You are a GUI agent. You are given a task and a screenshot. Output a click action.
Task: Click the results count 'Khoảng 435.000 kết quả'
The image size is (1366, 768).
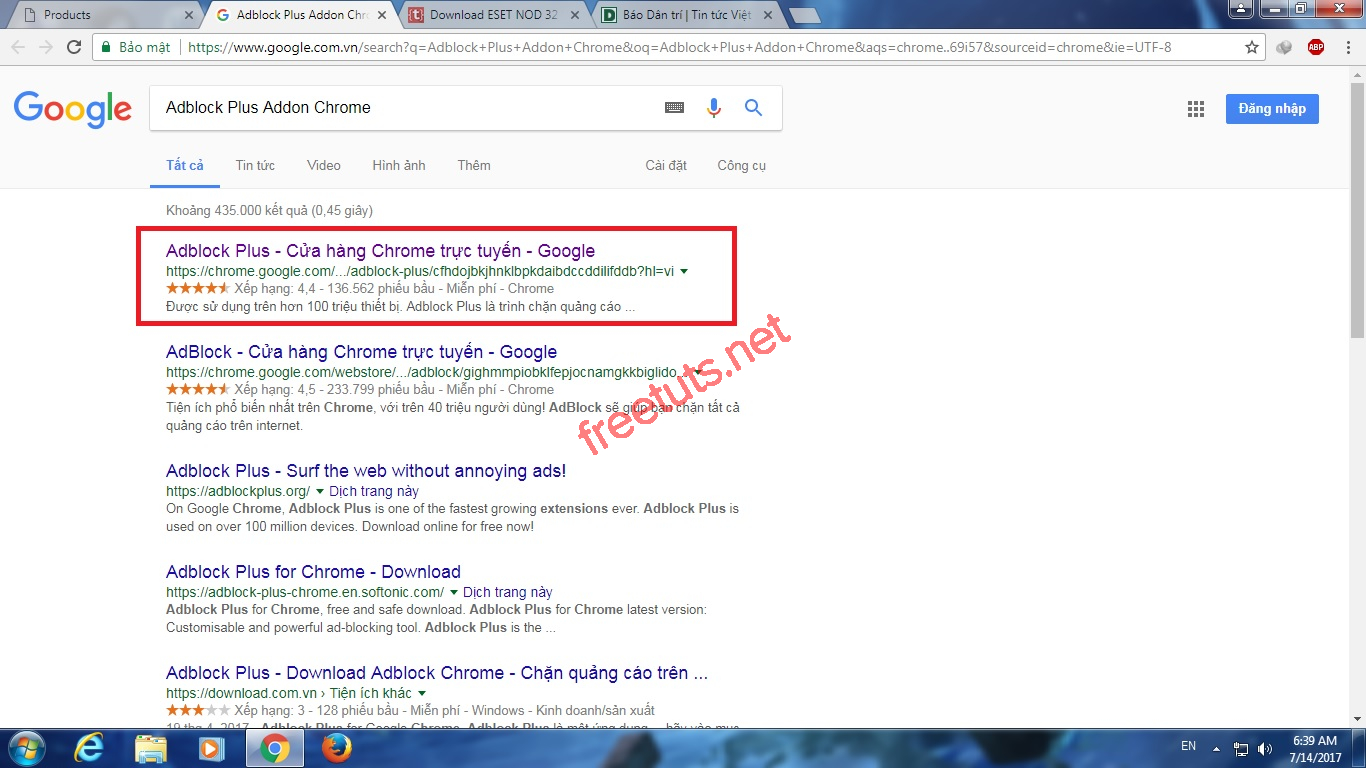coord(269,211)
